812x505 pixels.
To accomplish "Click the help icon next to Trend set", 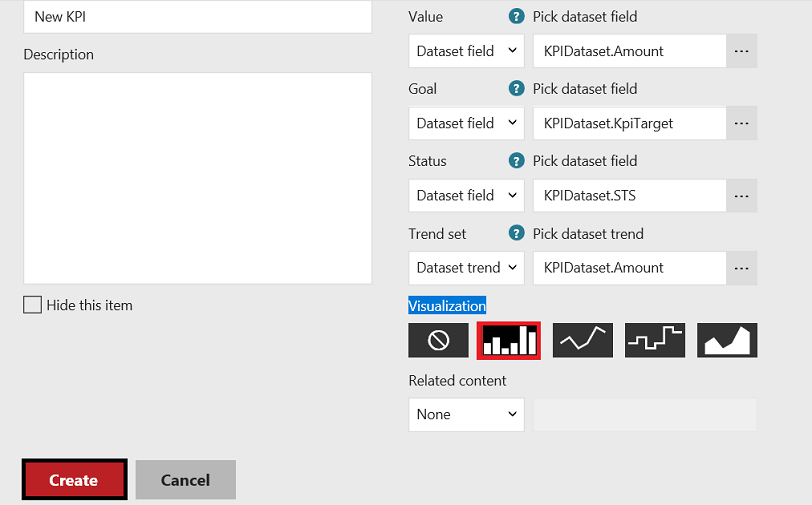I will click(517, 234).
